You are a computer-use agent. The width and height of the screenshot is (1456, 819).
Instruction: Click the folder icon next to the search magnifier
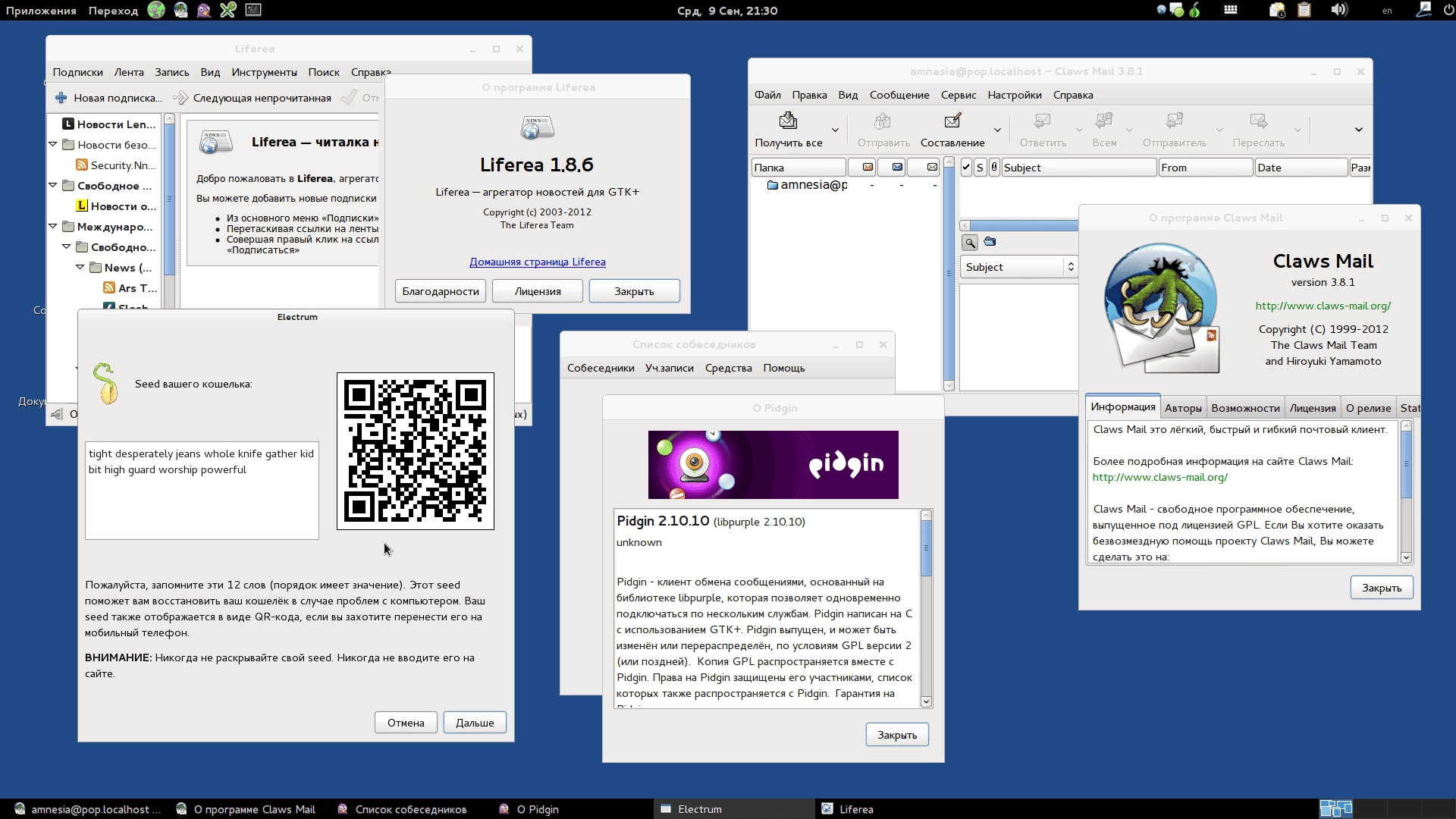(x=990, y=242)
